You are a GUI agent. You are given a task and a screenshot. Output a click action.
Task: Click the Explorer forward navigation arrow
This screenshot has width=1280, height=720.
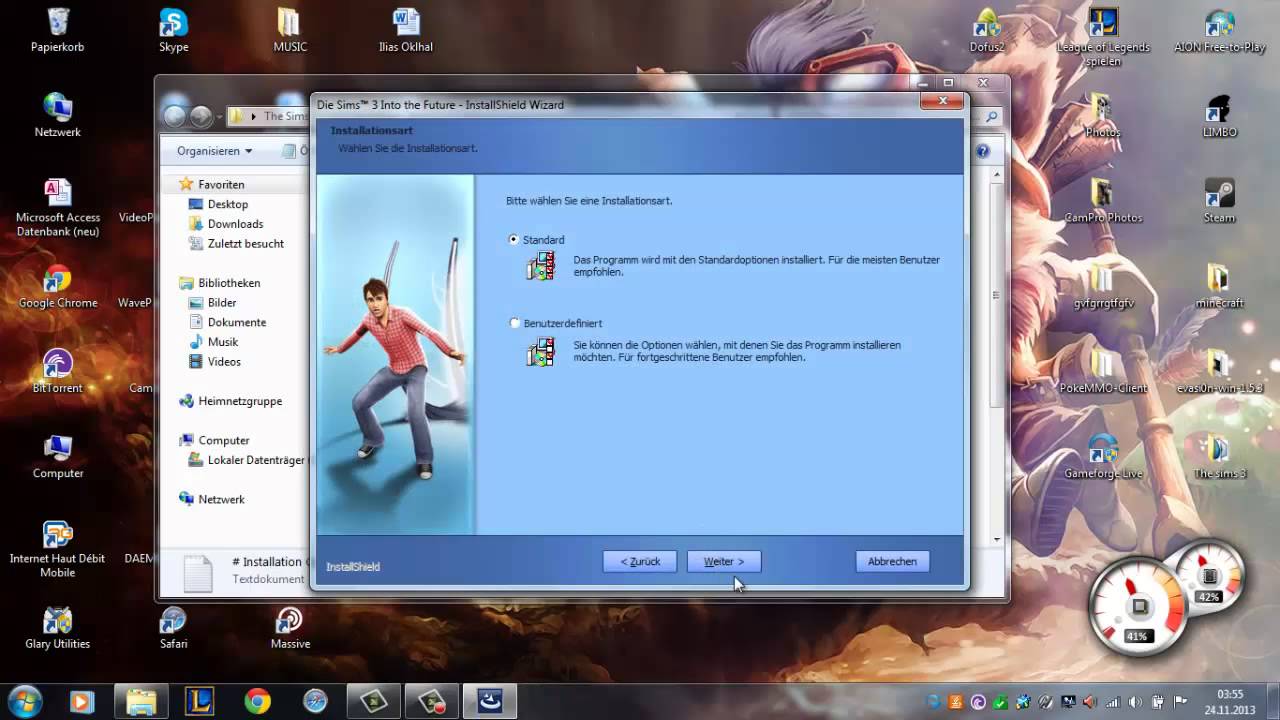201,116
